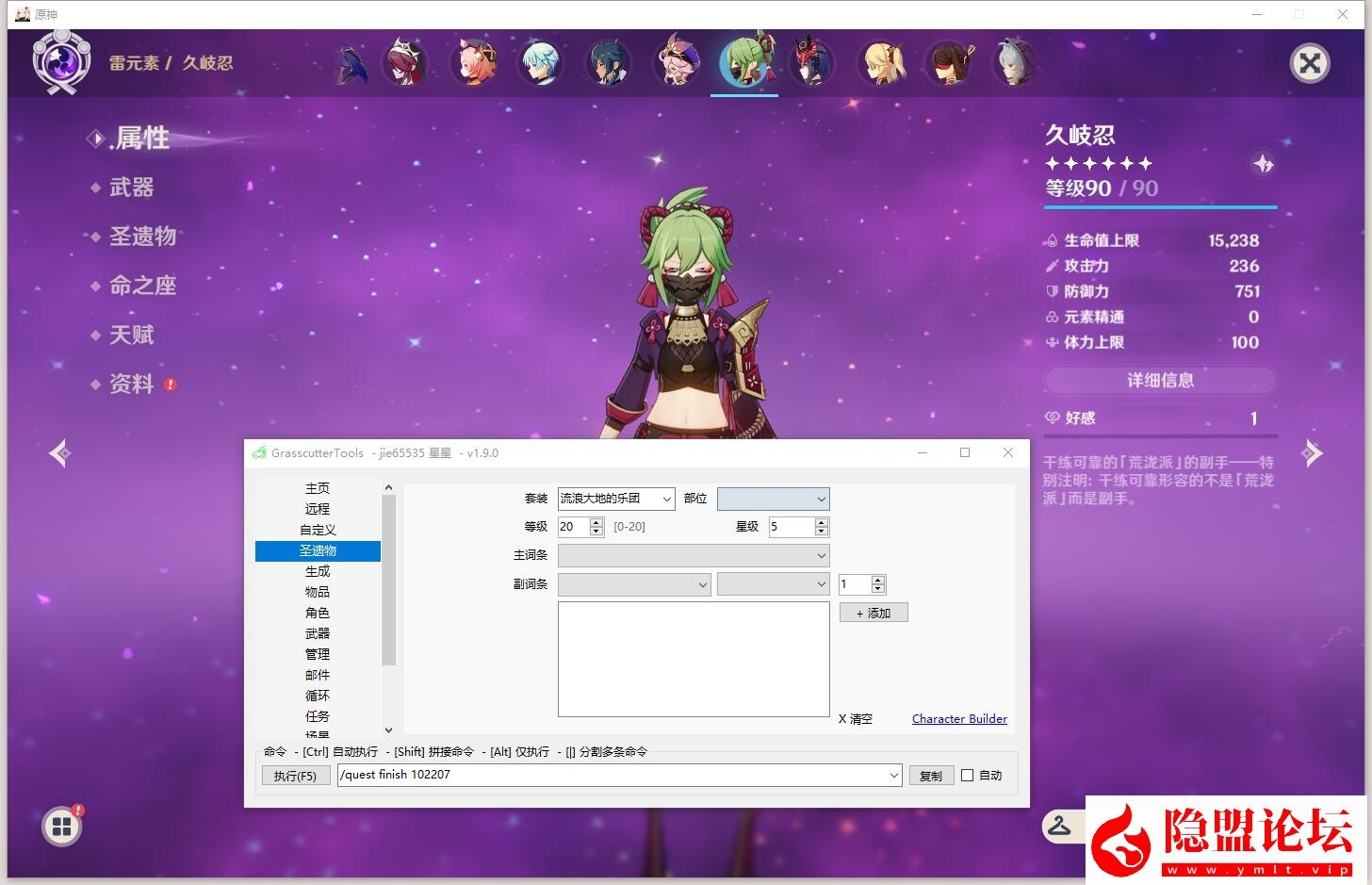1372x885 pixels.
Task: Go to next character with right arrow
Action: coord(1311,453)
